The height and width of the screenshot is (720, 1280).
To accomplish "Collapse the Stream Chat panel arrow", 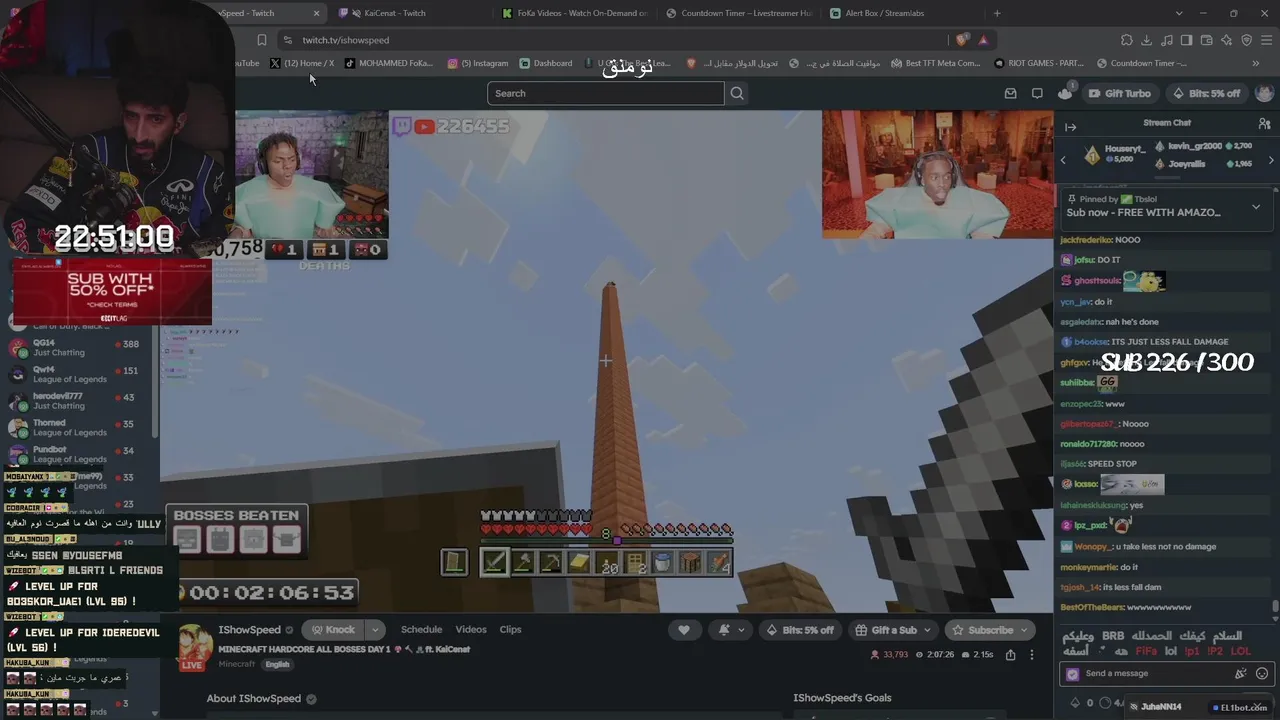I will [1070, 127].
